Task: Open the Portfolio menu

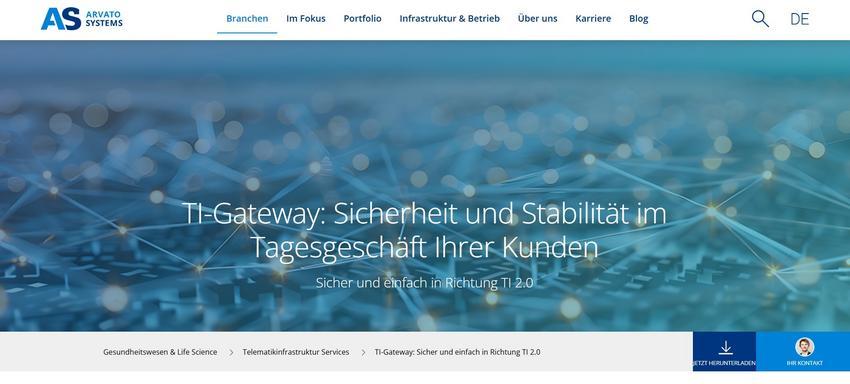Action: [x=363, y=18]
